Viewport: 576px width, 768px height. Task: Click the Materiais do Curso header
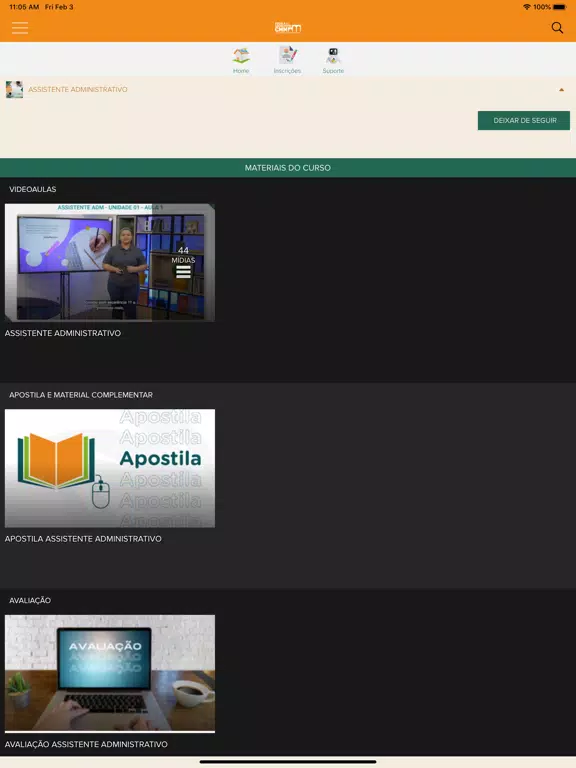[288, 168]
